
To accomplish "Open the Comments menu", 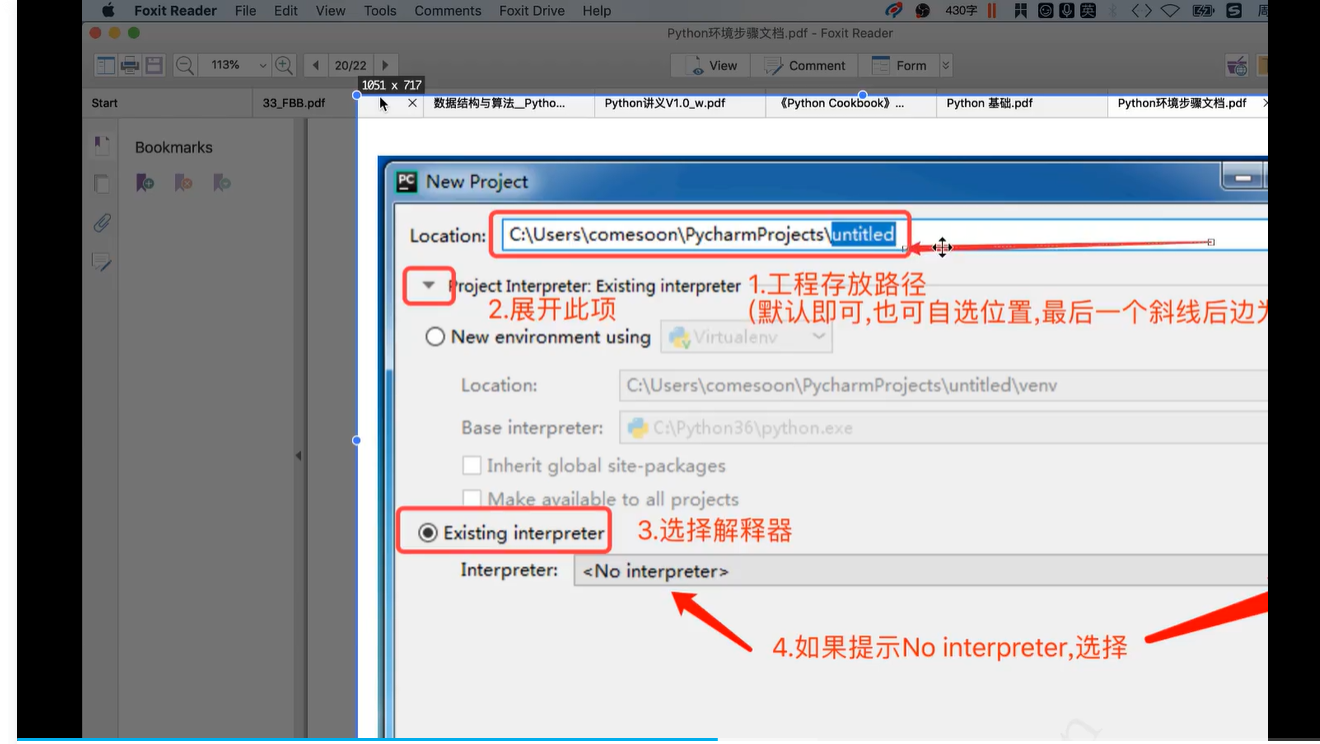I will (448, 11).
